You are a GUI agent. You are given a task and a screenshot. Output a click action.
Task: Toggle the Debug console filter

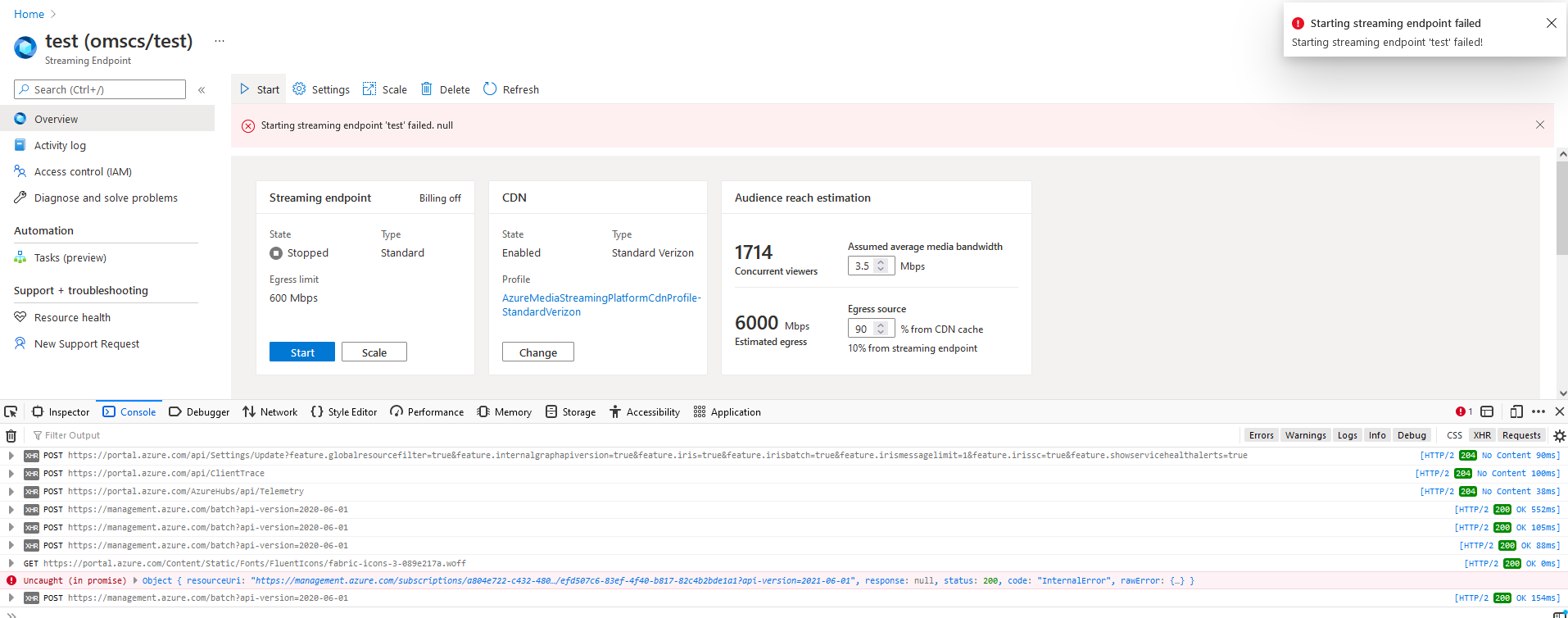1412,435
